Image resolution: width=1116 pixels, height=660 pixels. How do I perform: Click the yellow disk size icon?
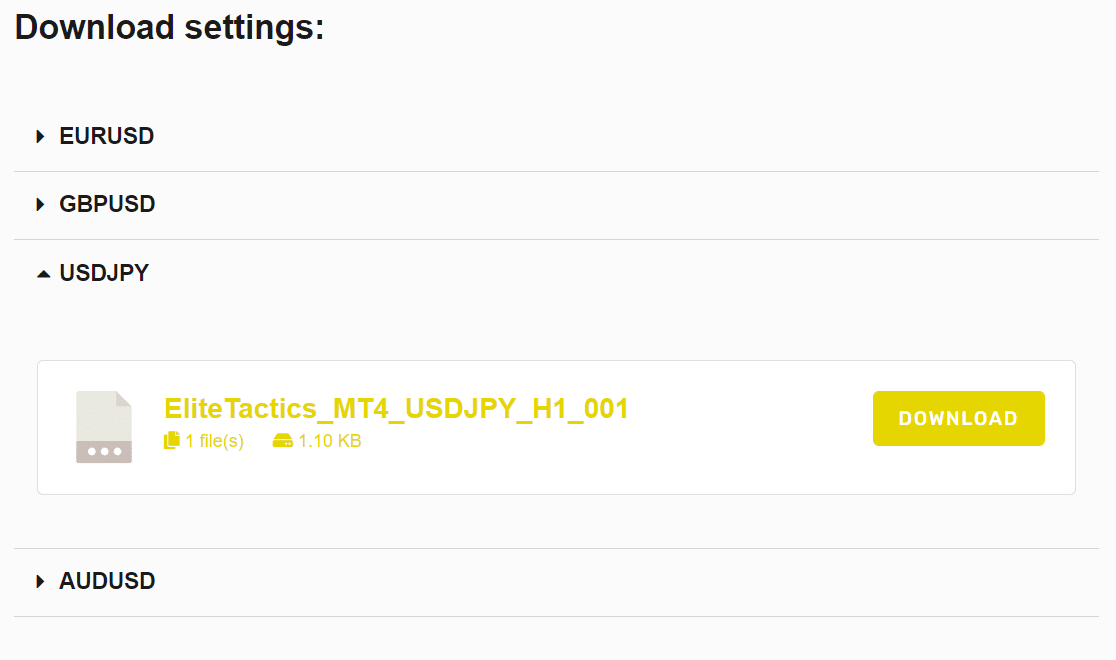[282, 441]
